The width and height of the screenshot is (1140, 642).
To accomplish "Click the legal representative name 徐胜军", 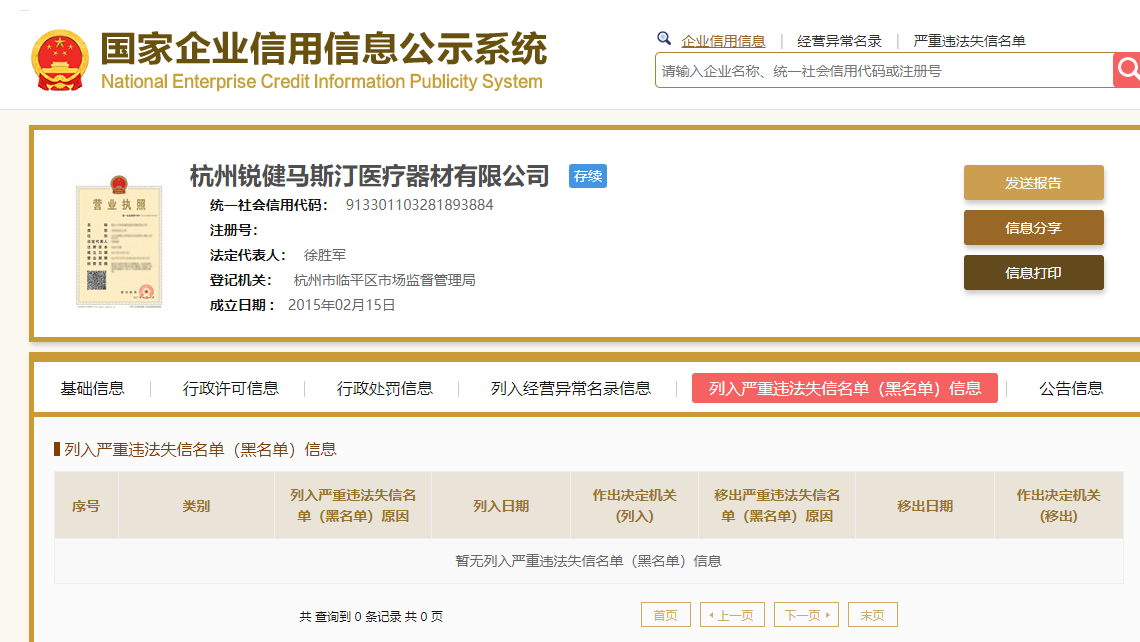I will (x=324, y=255).
